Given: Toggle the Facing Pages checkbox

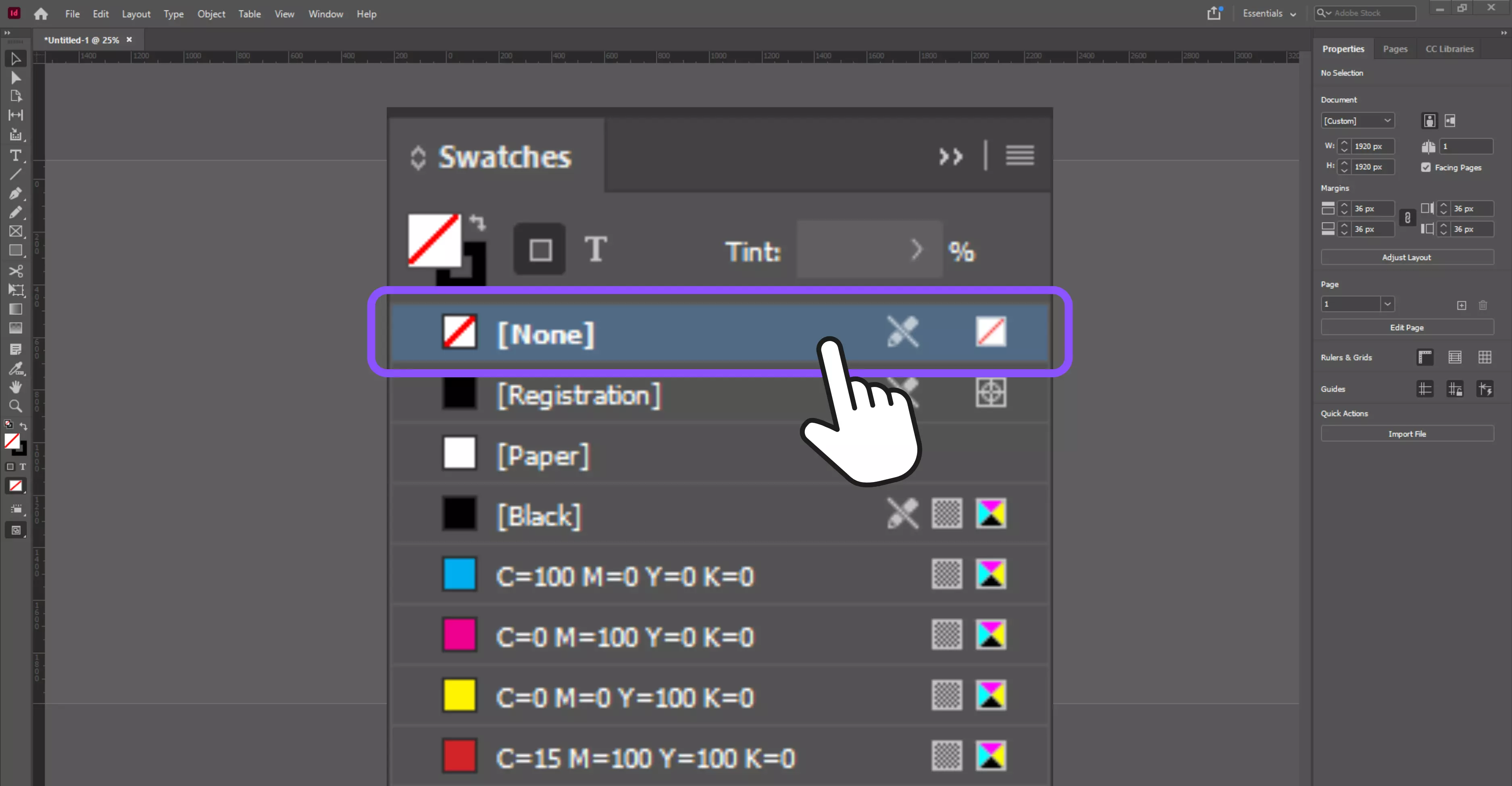Looking at the screenshot, I should click(1426, 167).
